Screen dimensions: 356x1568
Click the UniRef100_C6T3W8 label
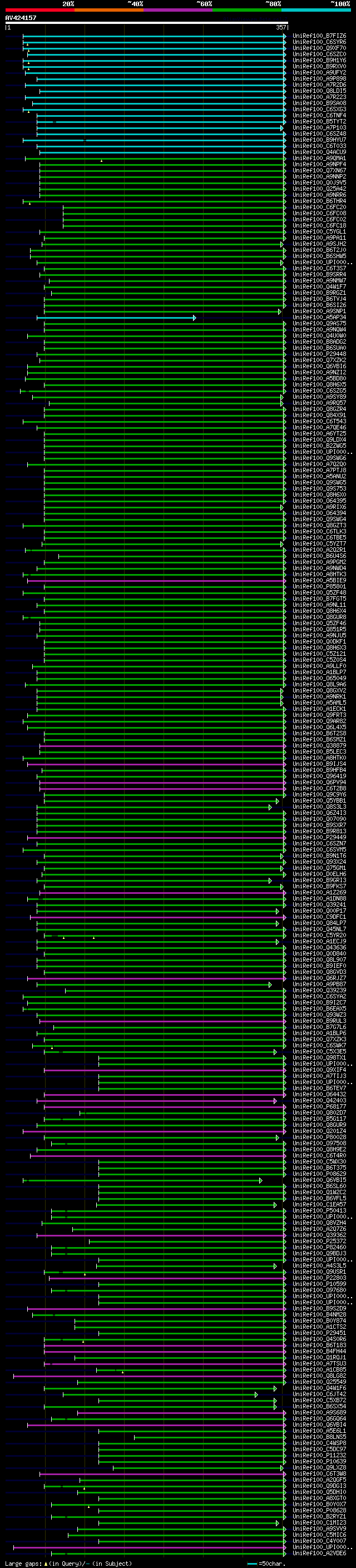tap(319, 1473)
